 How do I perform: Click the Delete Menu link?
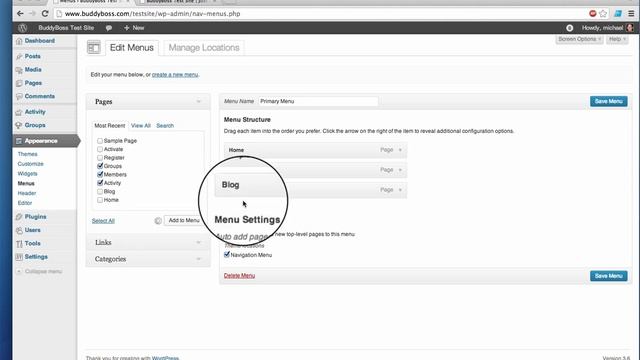click(x=239, y=276)
